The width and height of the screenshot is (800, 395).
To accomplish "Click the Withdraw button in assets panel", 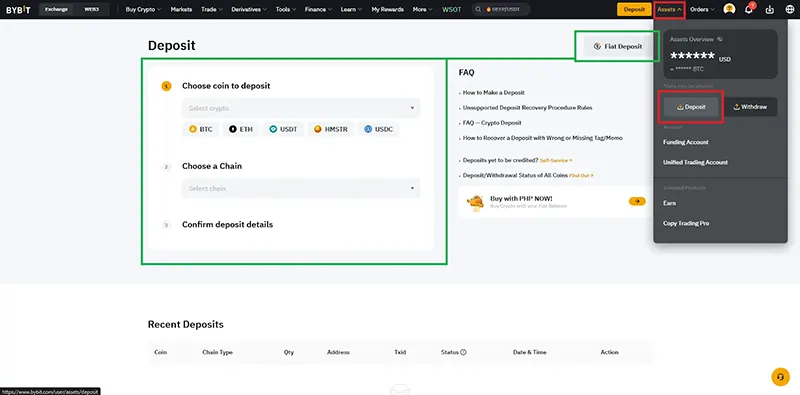I will (x=751, y=107).
